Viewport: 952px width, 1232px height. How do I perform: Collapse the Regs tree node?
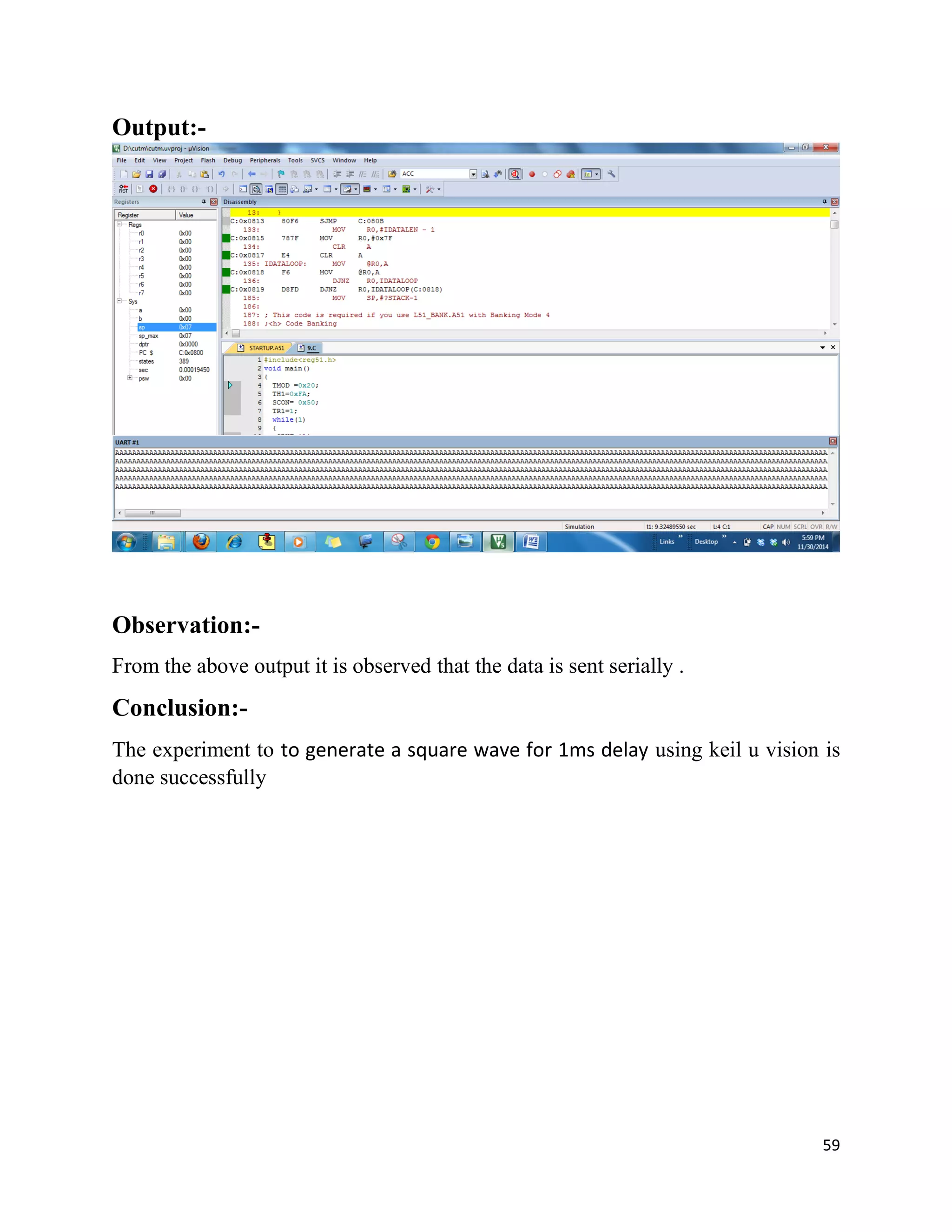[x=119, y=225]
